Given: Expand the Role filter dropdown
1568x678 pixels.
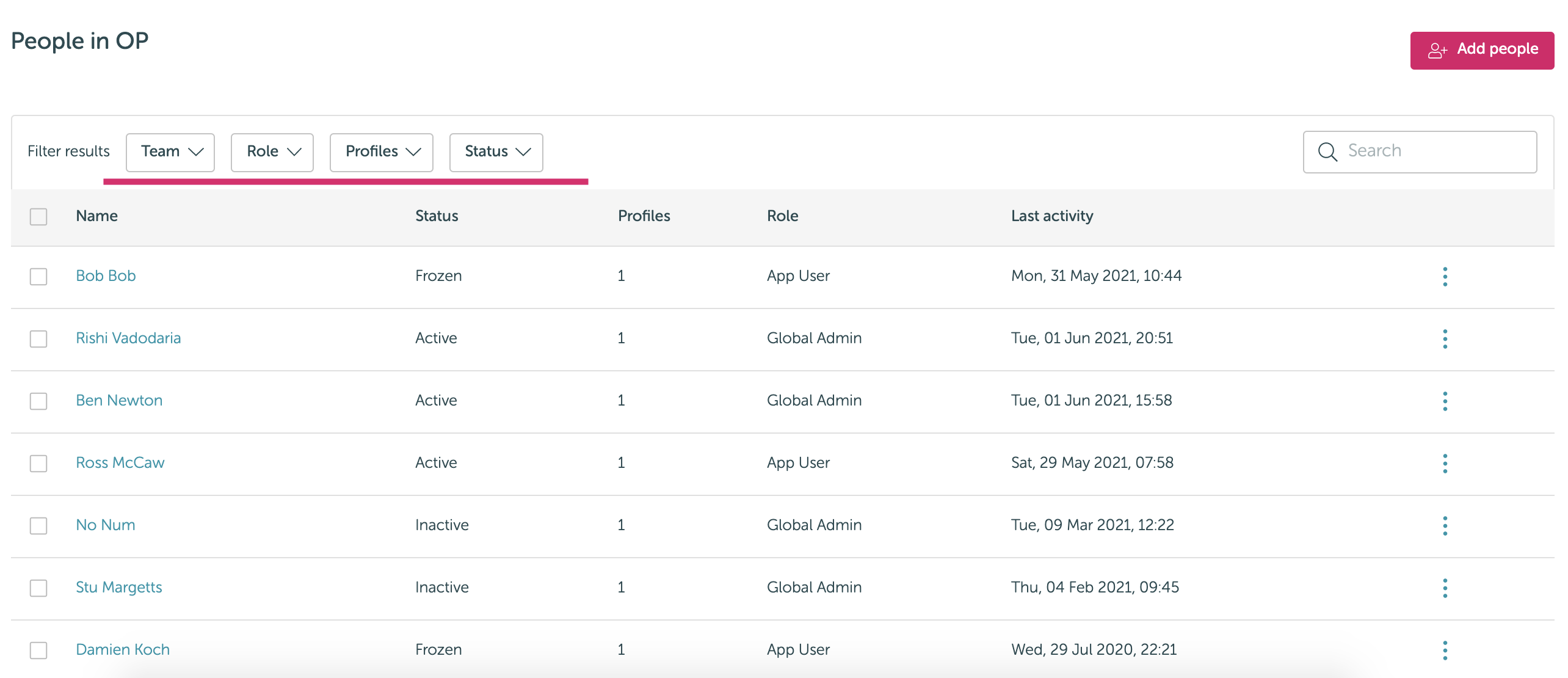Looking at the screenshot, I should click(272, 152).
